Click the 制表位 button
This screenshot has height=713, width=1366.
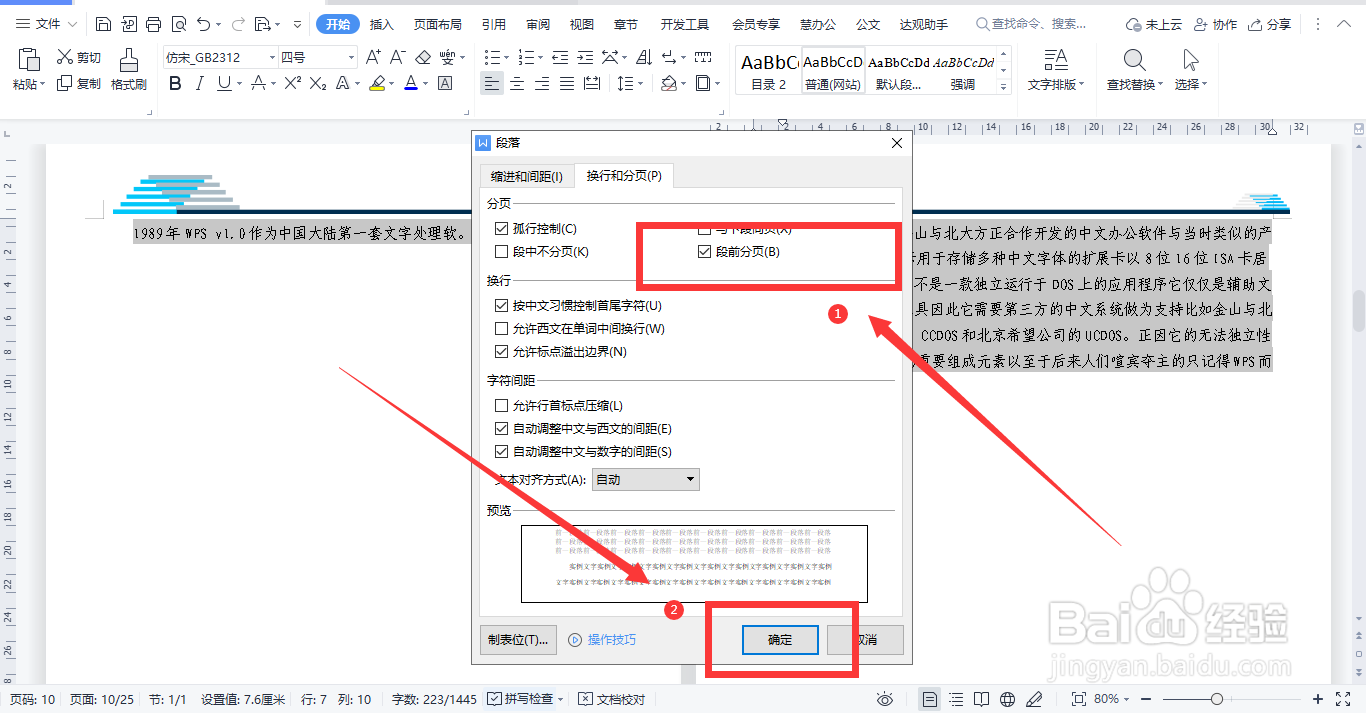click(x=518, y=640)
